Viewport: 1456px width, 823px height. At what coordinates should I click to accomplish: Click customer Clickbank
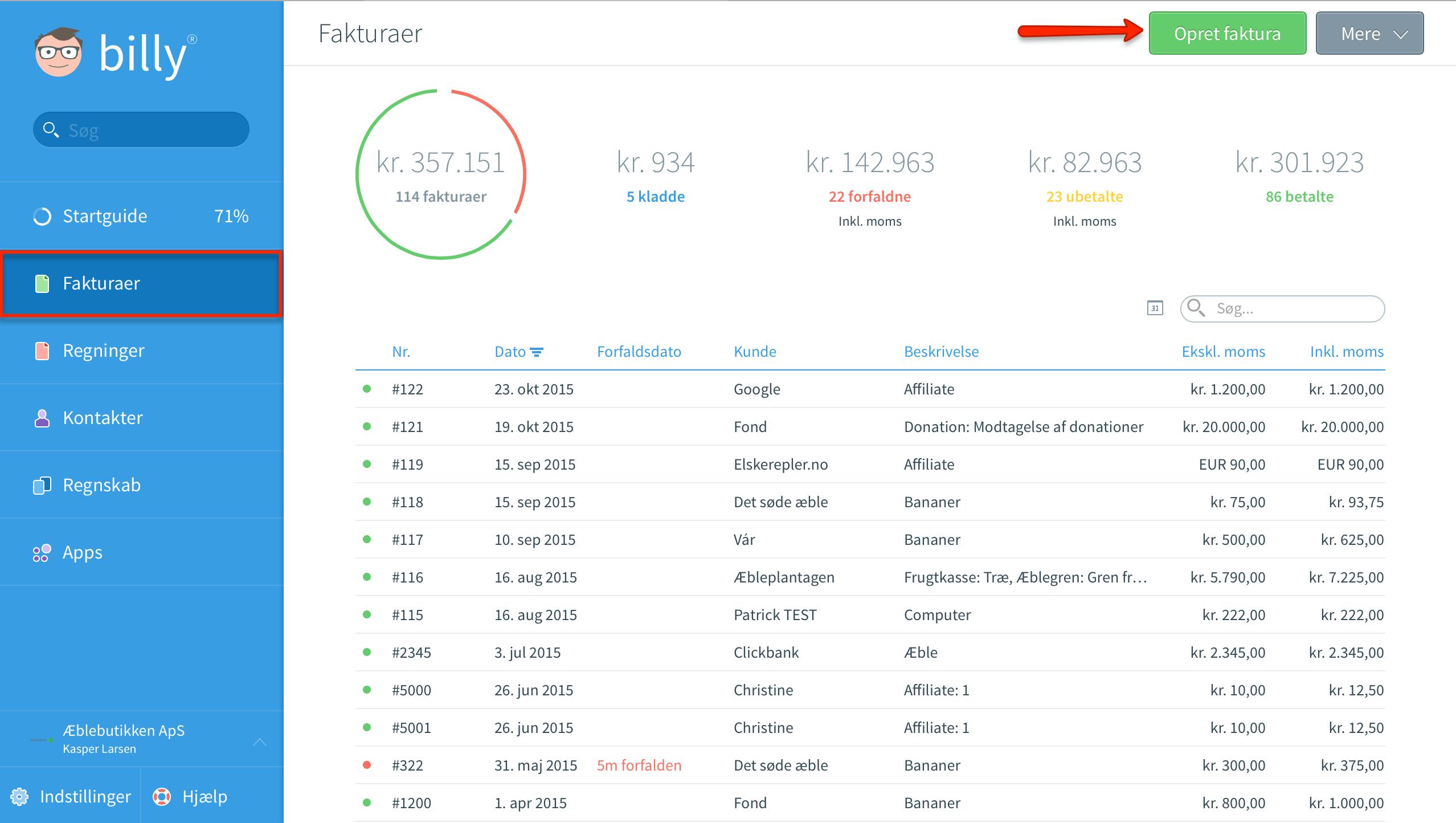tap(766, 653)
